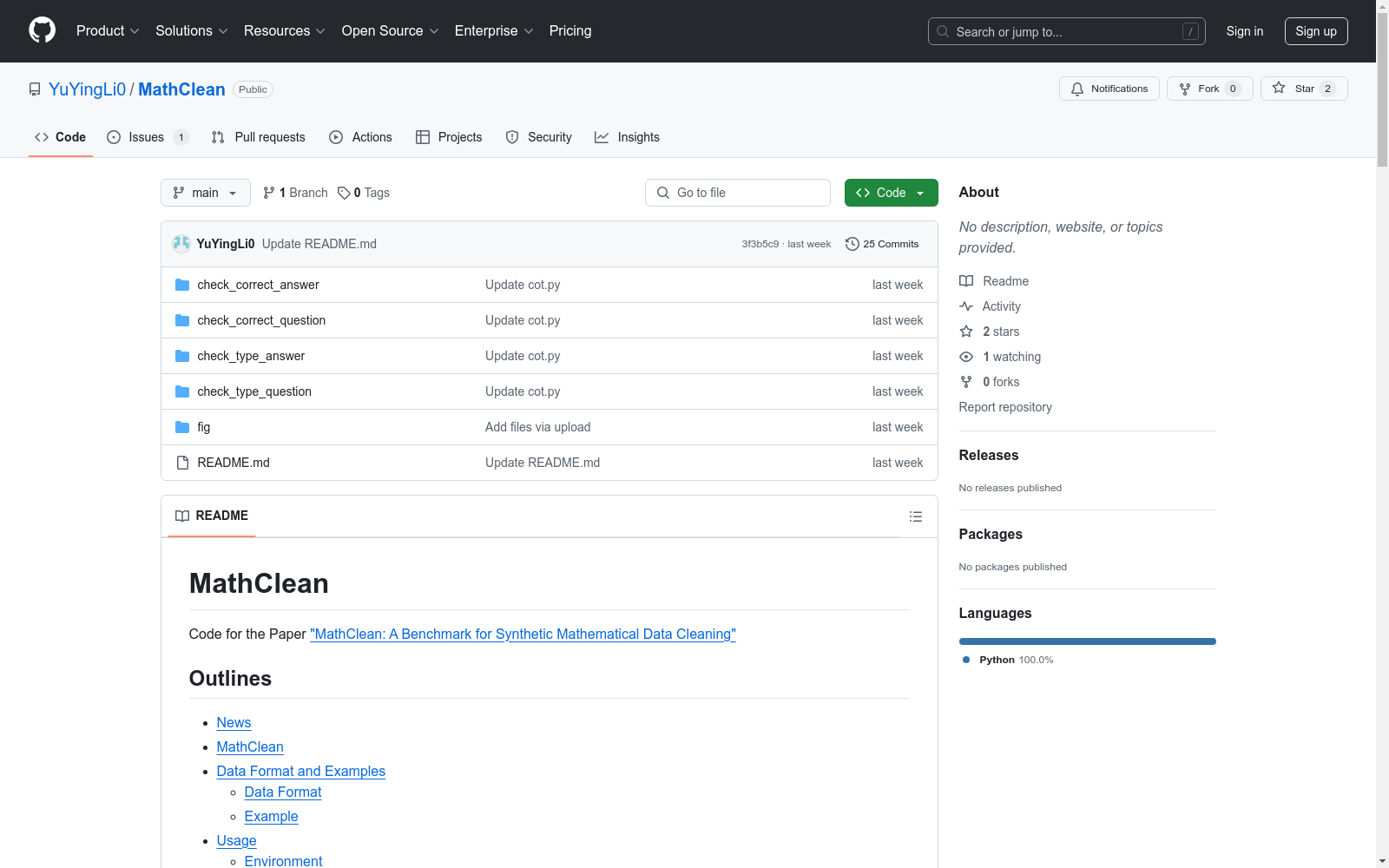Click the fig folder icon
Image resolution: width=1389 pixels, height=868 pixels.
[x=182, y=427]
